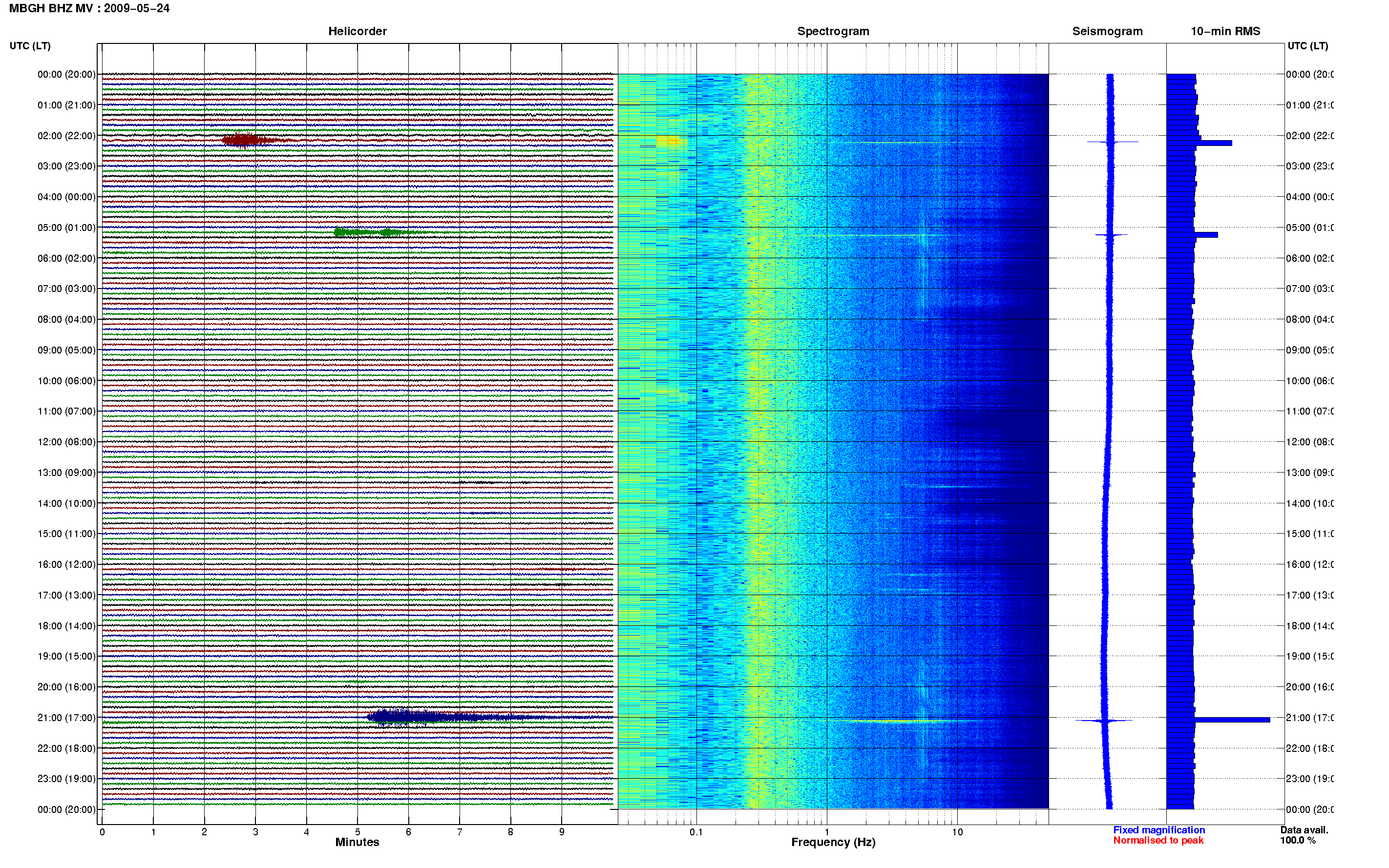Click the left 'UTC (LT)' axis label

pos(30,46)
